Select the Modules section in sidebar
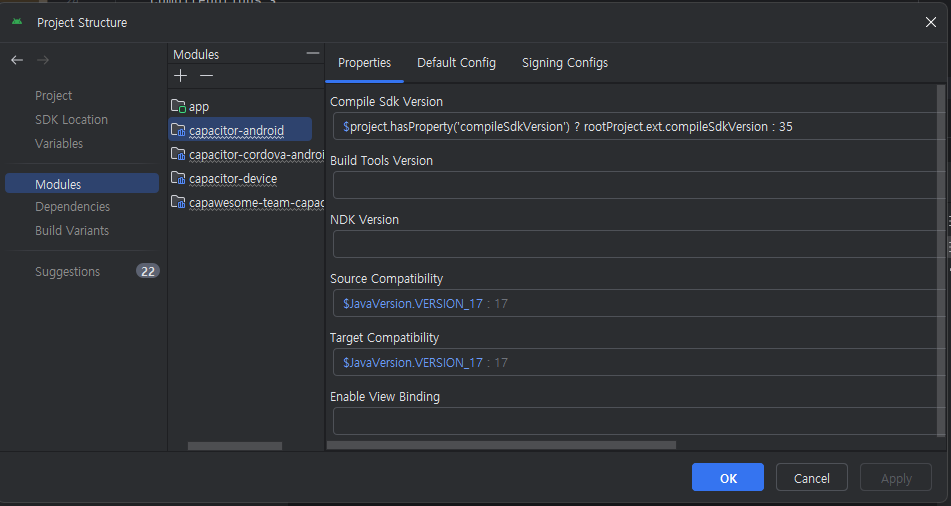 tap(82, 184)
